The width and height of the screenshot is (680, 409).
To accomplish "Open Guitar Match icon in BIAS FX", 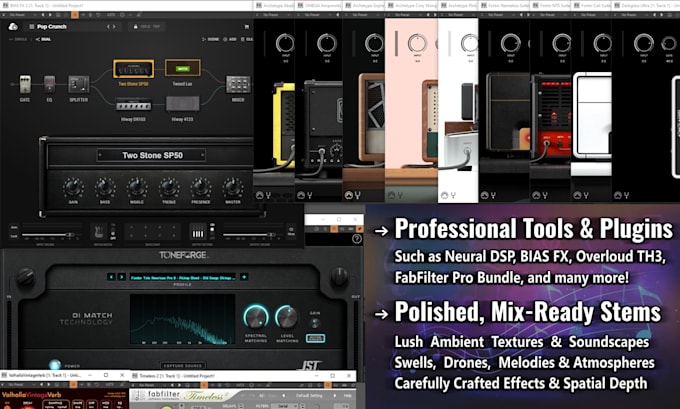I will pos(99,232).
